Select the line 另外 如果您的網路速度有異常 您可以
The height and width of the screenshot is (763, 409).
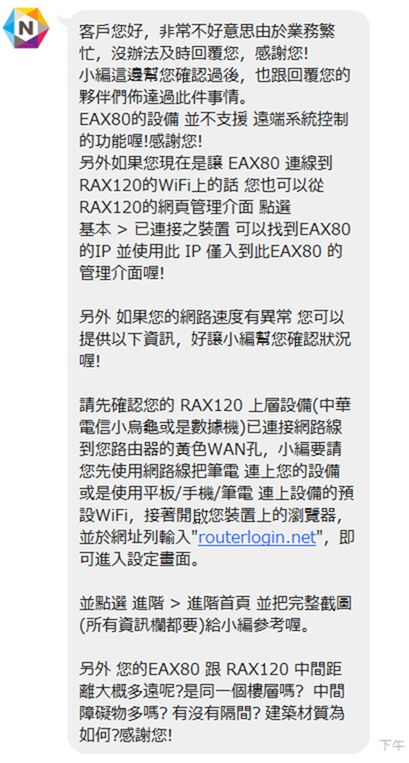coord(212,318)
